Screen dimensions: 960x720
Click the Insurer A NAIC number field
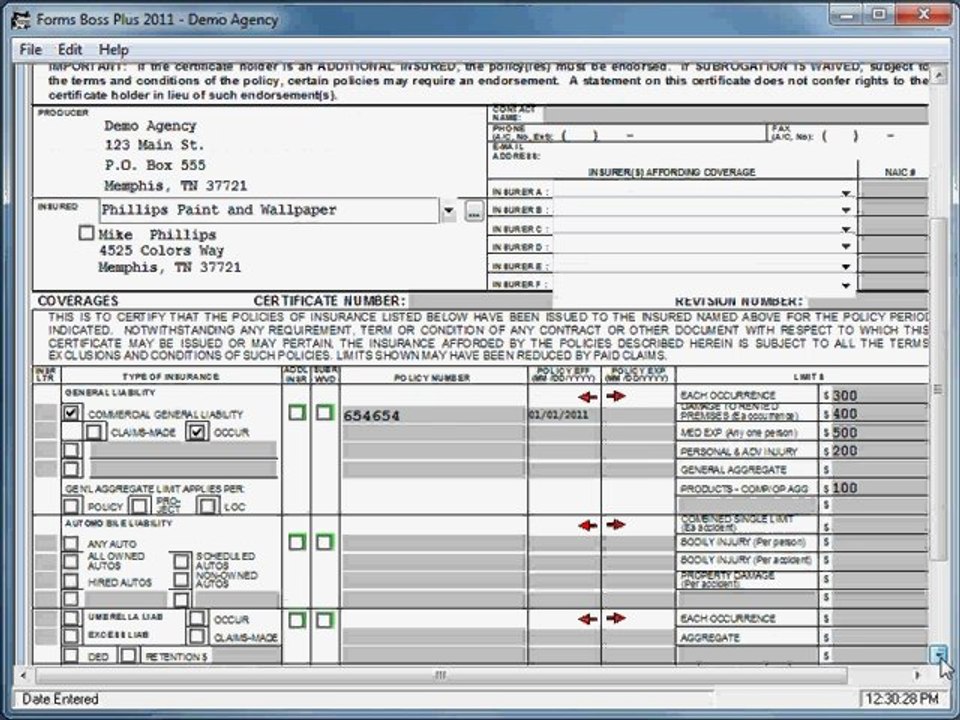click(x=894, y=190)
